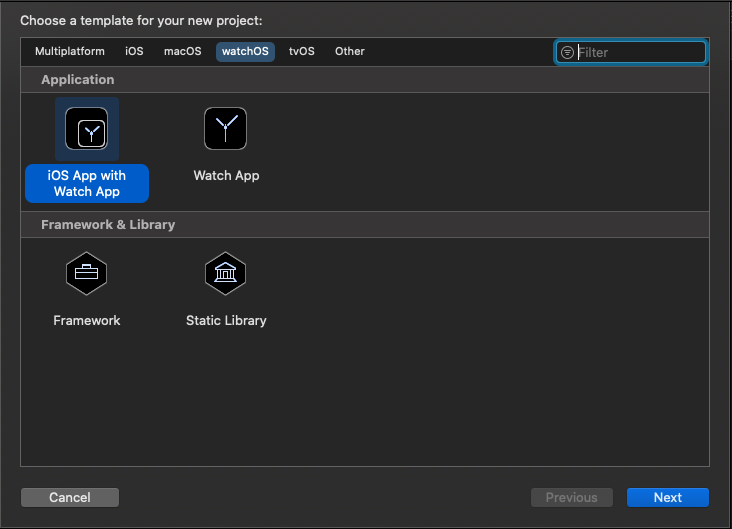Viewport: 732px width, 529px height.
Task: Click the filter icon in the search field
Action: coord(567,52)
